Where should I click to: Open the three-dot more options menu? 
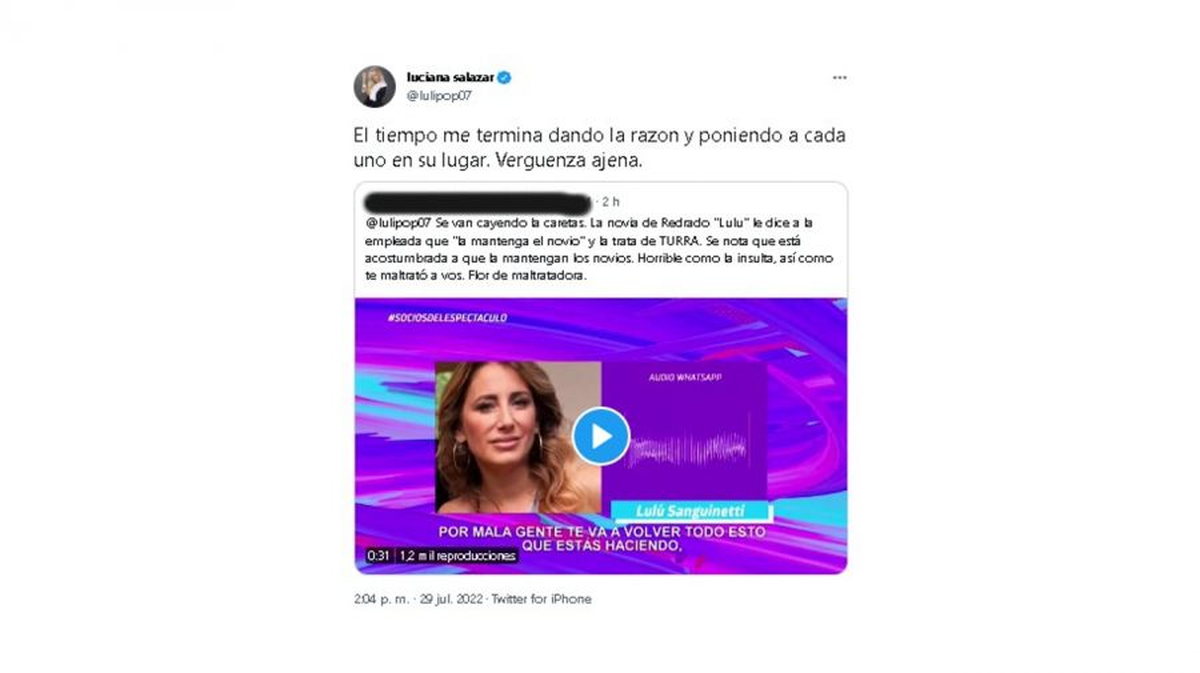pos(839,77)
